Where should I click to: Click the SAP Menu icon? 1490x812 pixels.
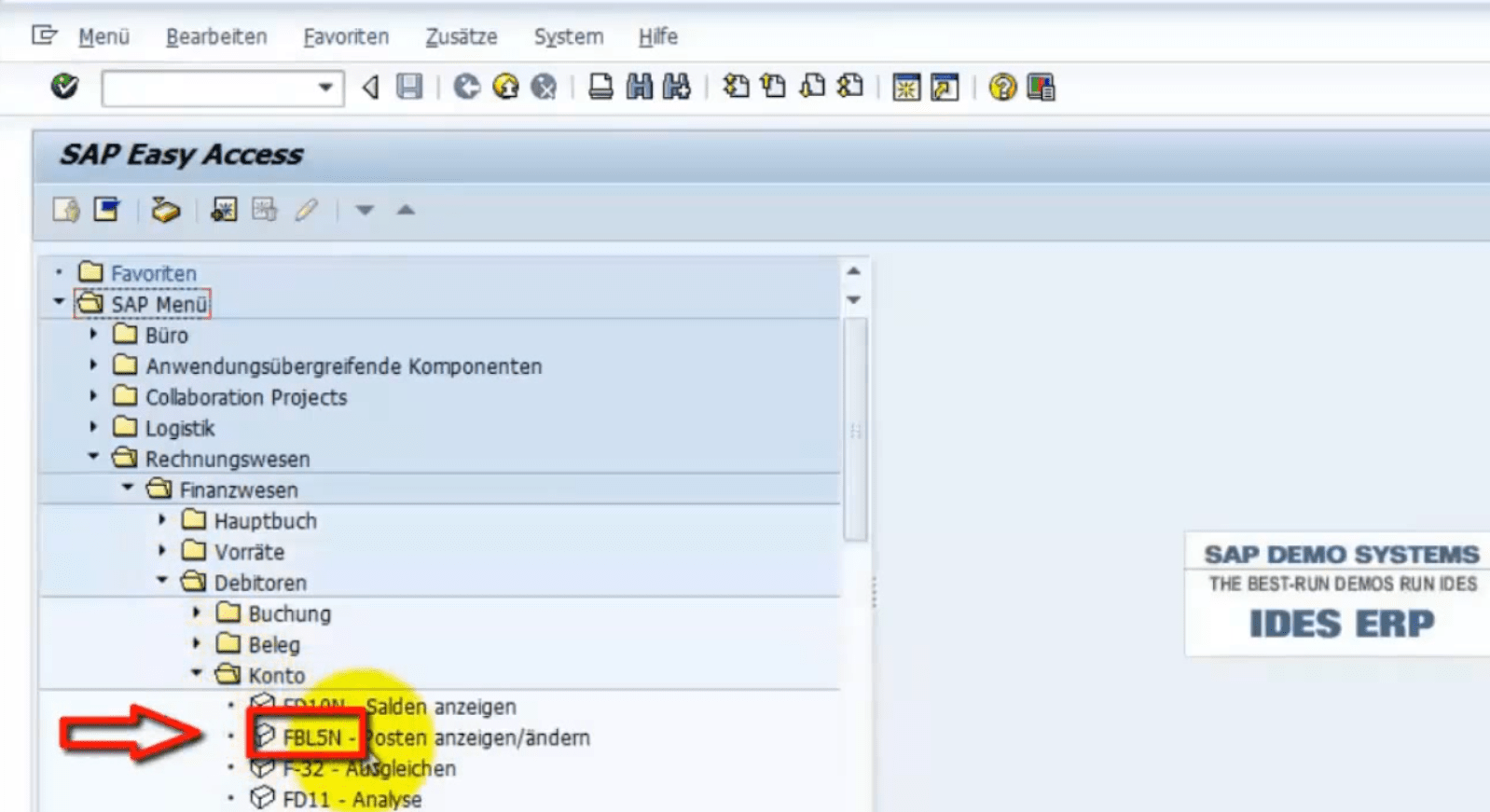106,210
